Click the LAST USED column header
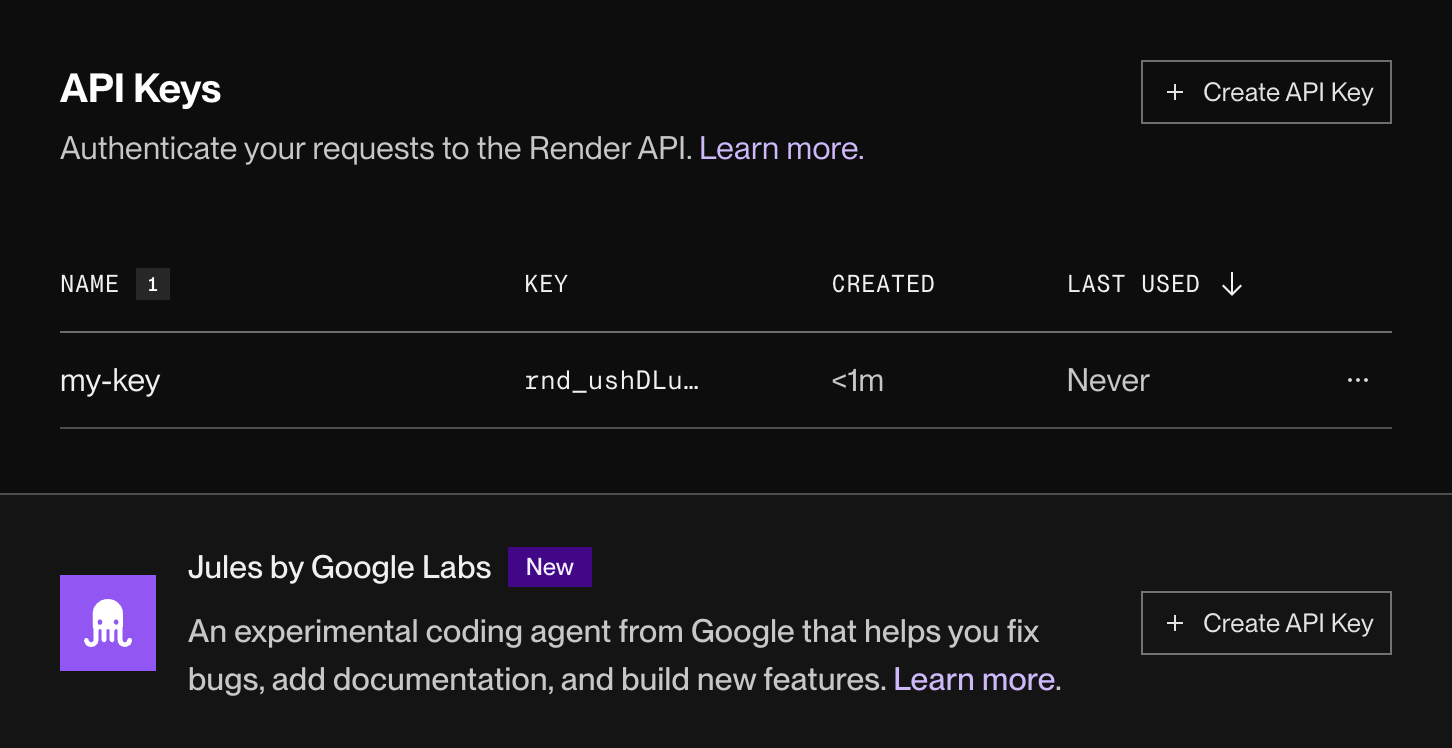The height and width of the screenshot is (748, 1452). (1133, 284)
